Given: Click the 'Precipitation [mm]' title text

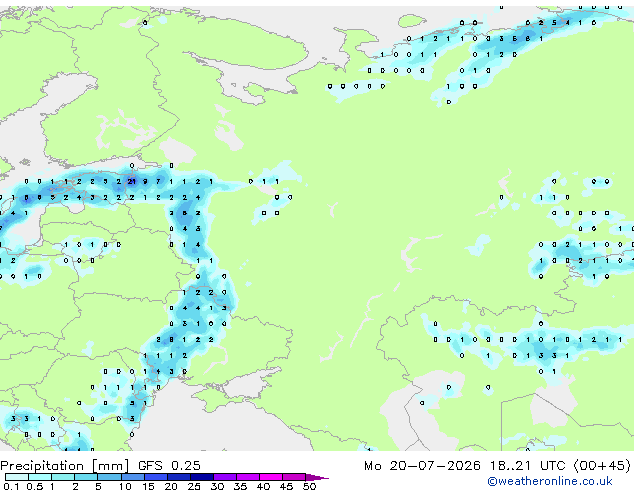Looking at the screenshot, I should tap(65, 466).
